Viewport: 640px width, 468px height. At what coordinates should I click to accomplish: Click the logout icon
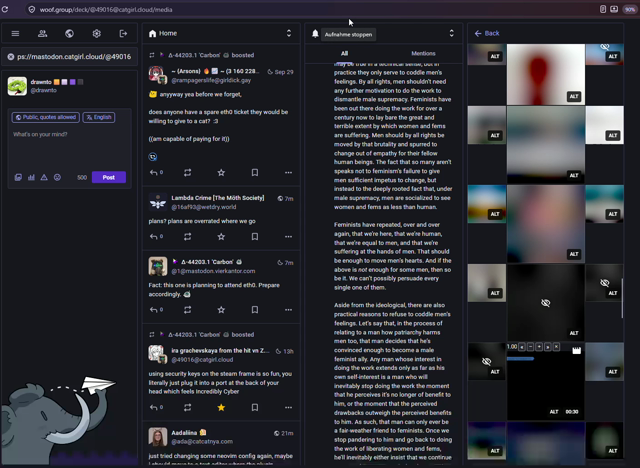point(123,33)
